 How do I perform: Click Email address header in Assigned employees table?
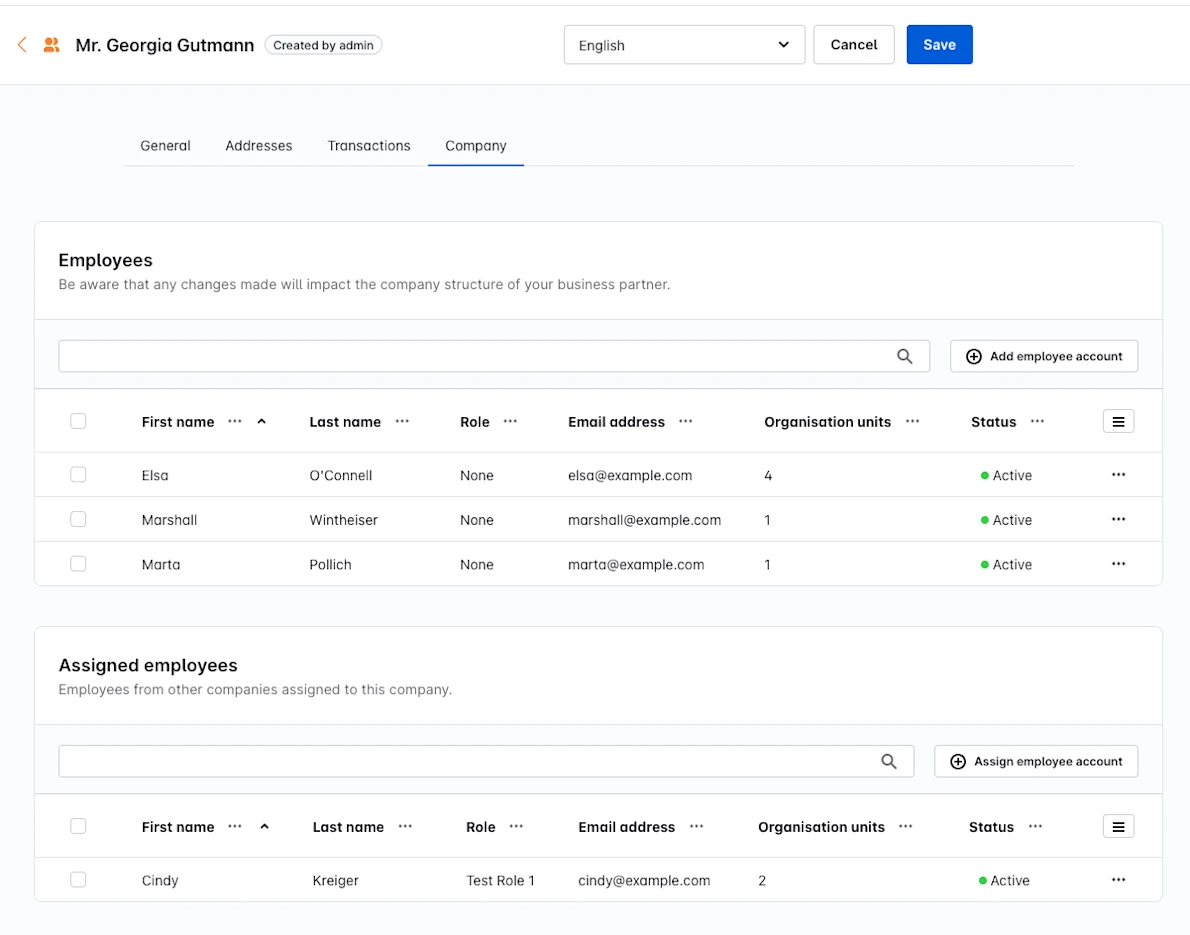[627, 827]
